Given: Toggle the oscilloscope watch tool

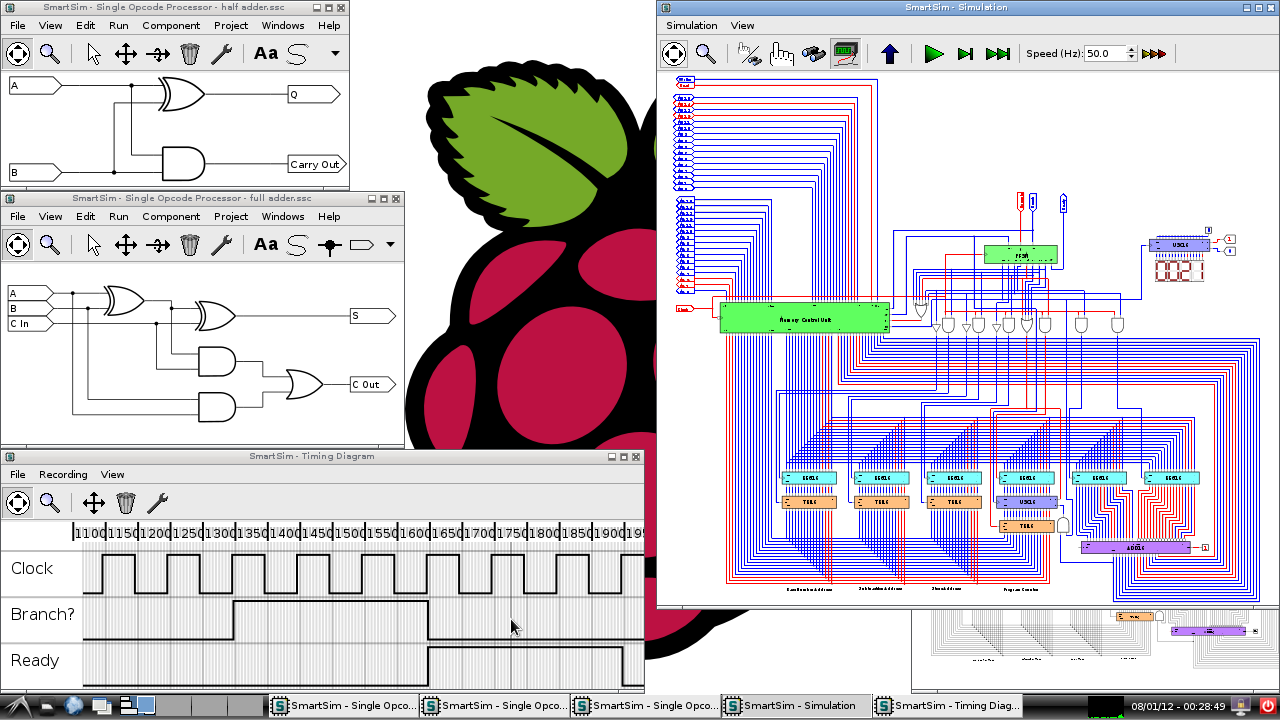Looking at the screenshot, I should pyautogui.click(x=846, y=53).
